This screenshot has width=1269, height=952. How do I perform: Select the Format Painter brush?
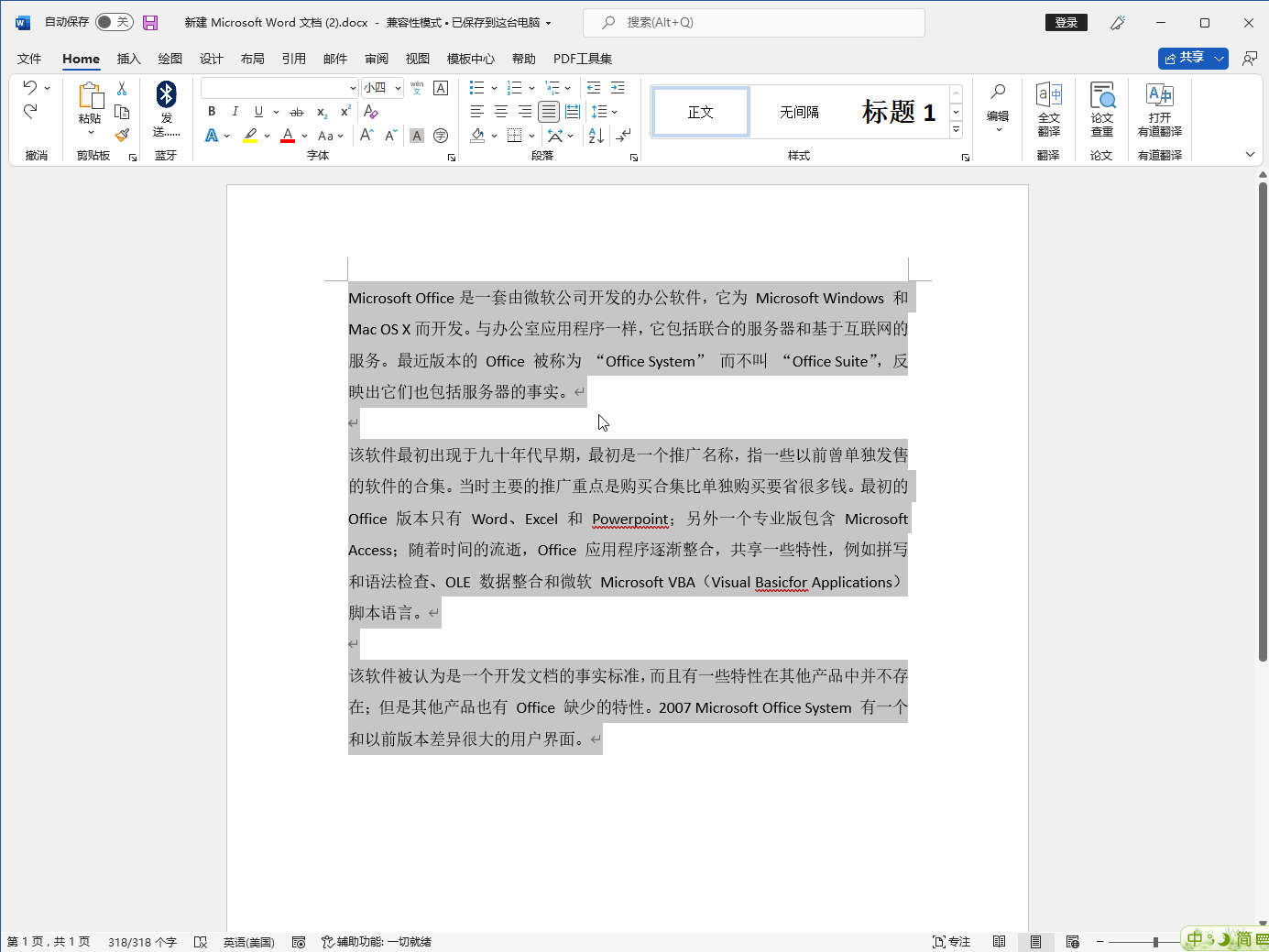pyautogui.click(x=122, y=135)
